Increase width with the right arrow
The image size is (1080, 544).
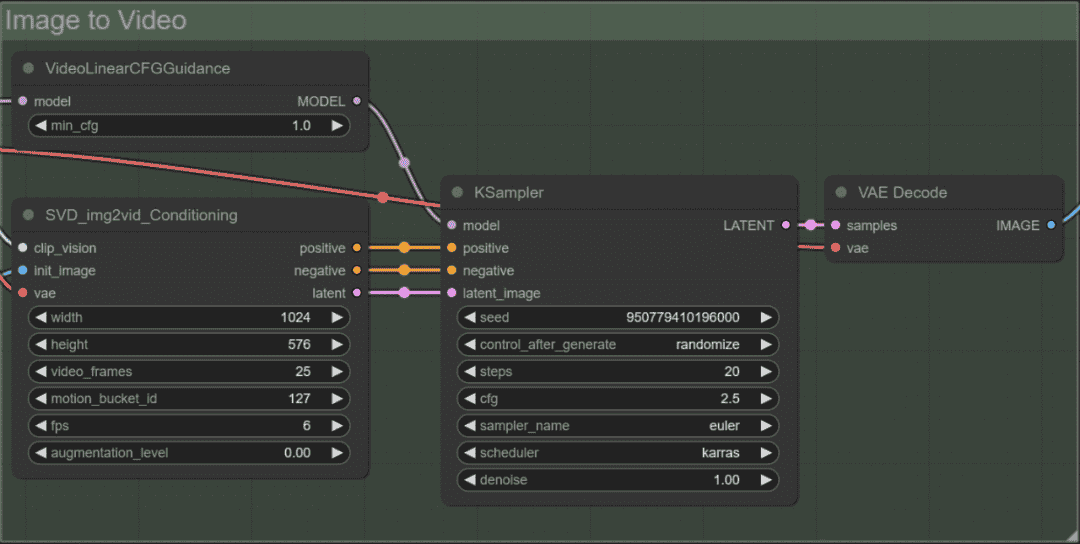click(337, 317)
